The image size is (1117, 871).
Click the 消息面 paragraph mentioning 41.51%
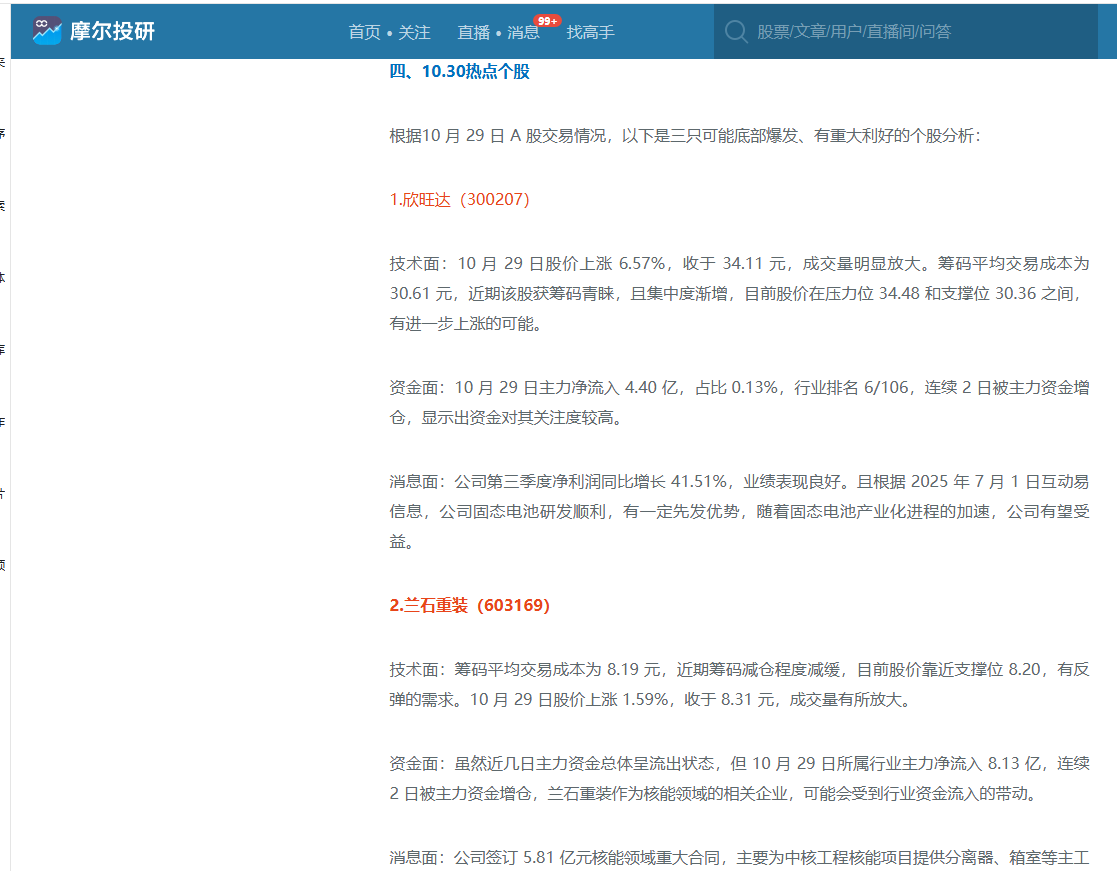click(x=739, y=511)
